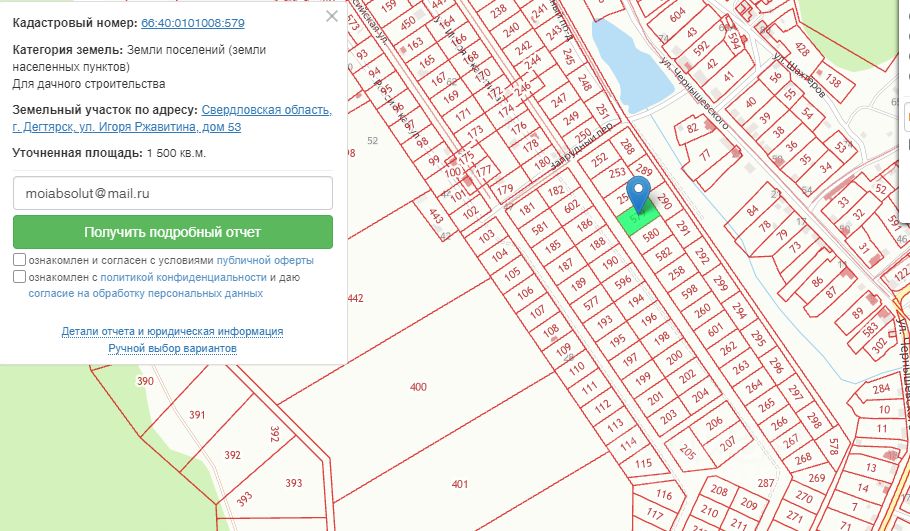Open политикой конфиденциальности link
Image resolution: width=910 pixels, height=531 pixels.
[x=183, y=277]
